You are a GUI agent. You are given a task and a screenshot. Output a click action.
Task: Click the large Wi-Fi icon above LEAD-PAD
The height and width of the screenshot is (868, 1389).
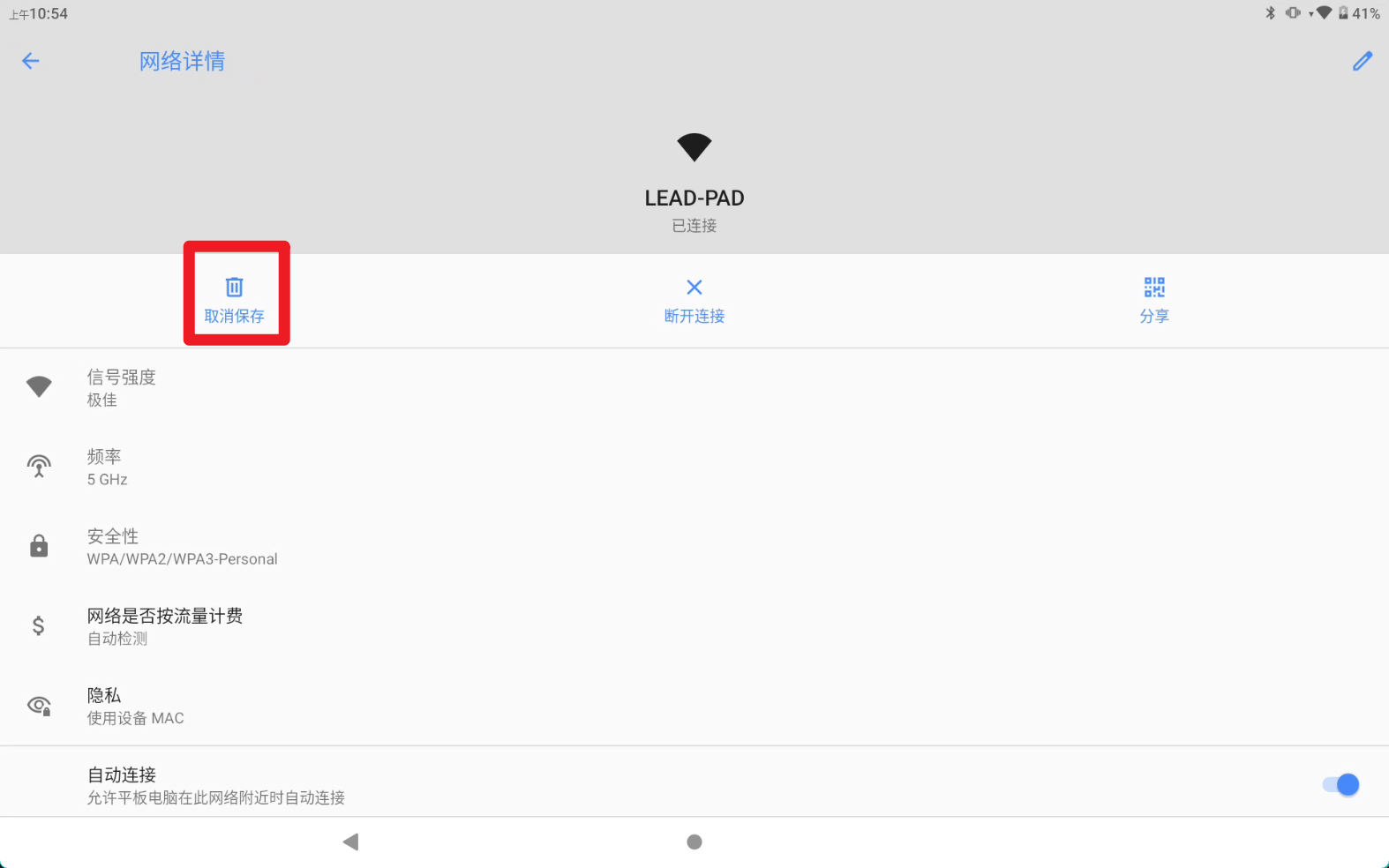[x=694, y=147]
